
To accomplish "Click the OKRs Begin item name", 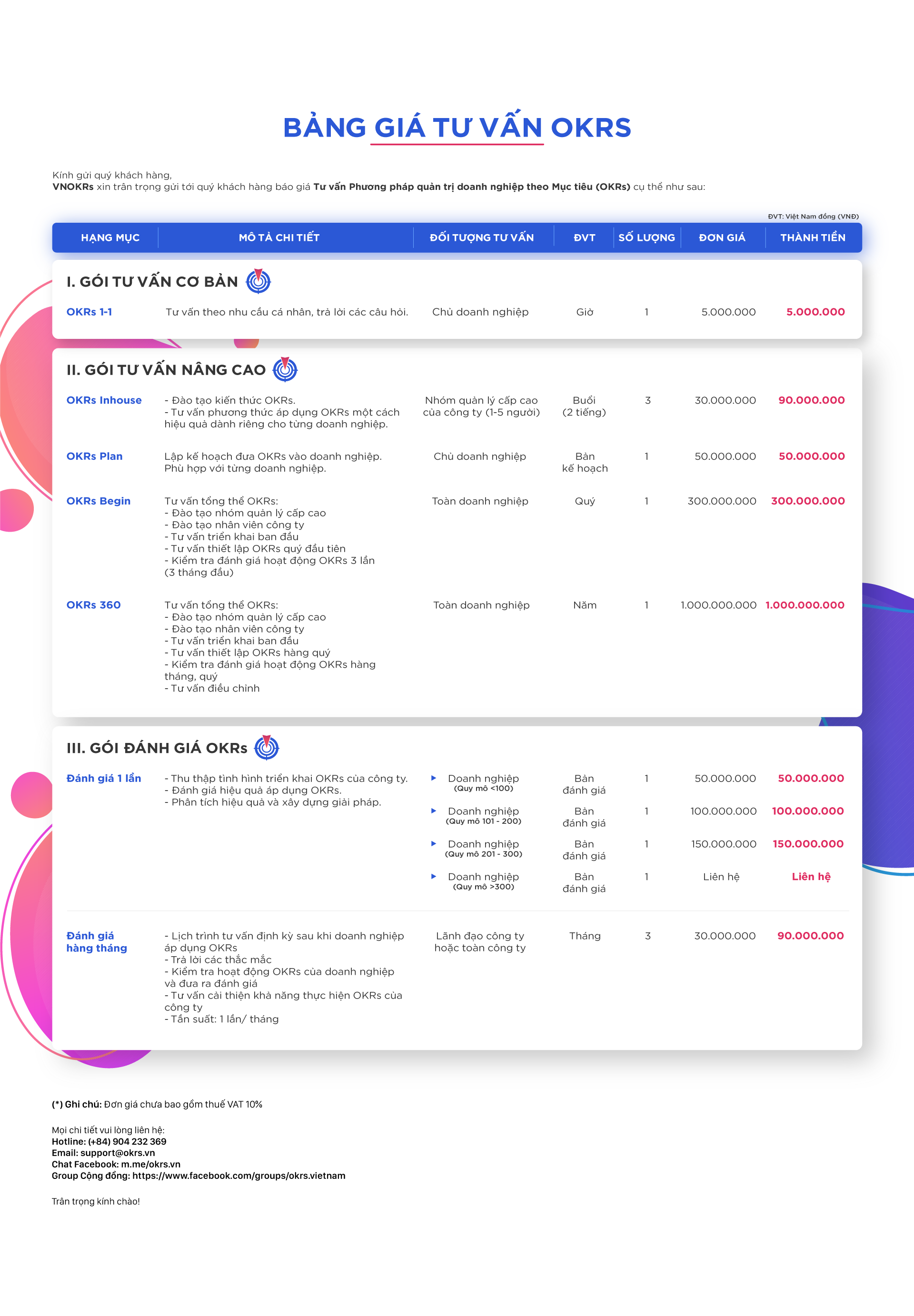I will pyautogui.click(x=99, y=501).
